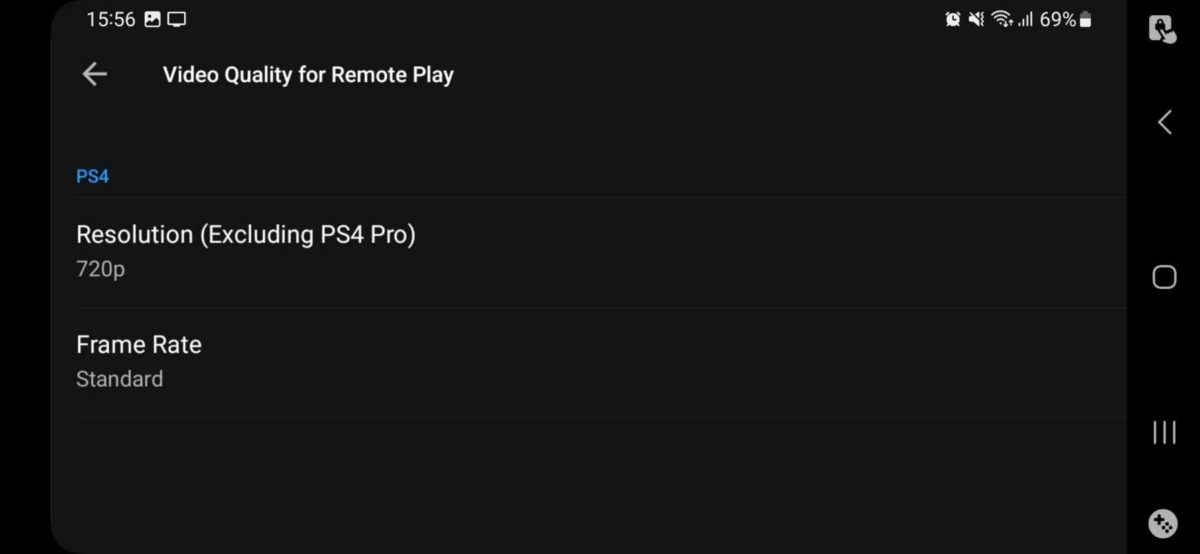Tap the cellular signal bars icon
This screenshot has height=554, width=1200.
(1025, 19)
